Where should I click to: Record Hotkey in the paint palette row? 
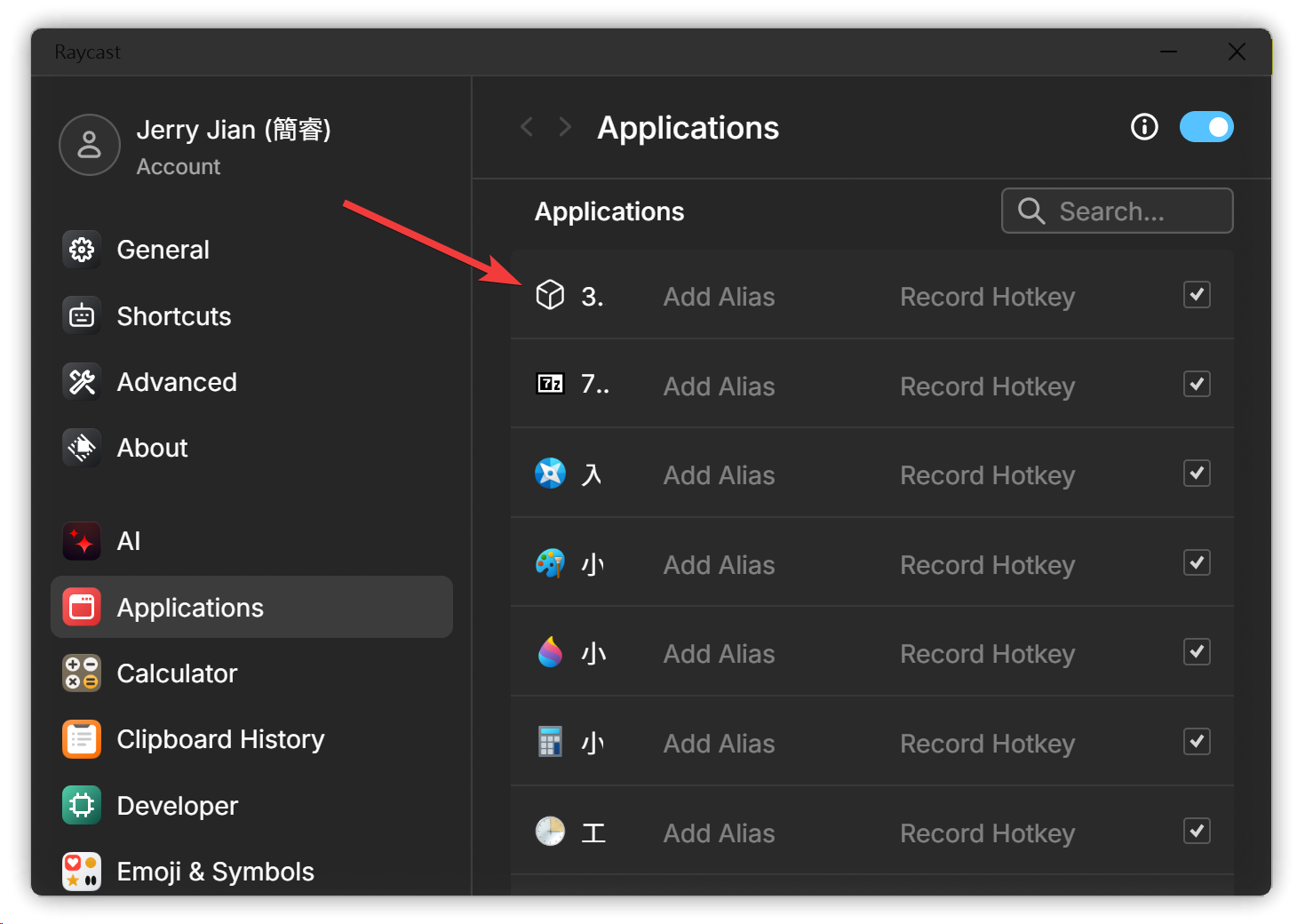click(988, 565)
